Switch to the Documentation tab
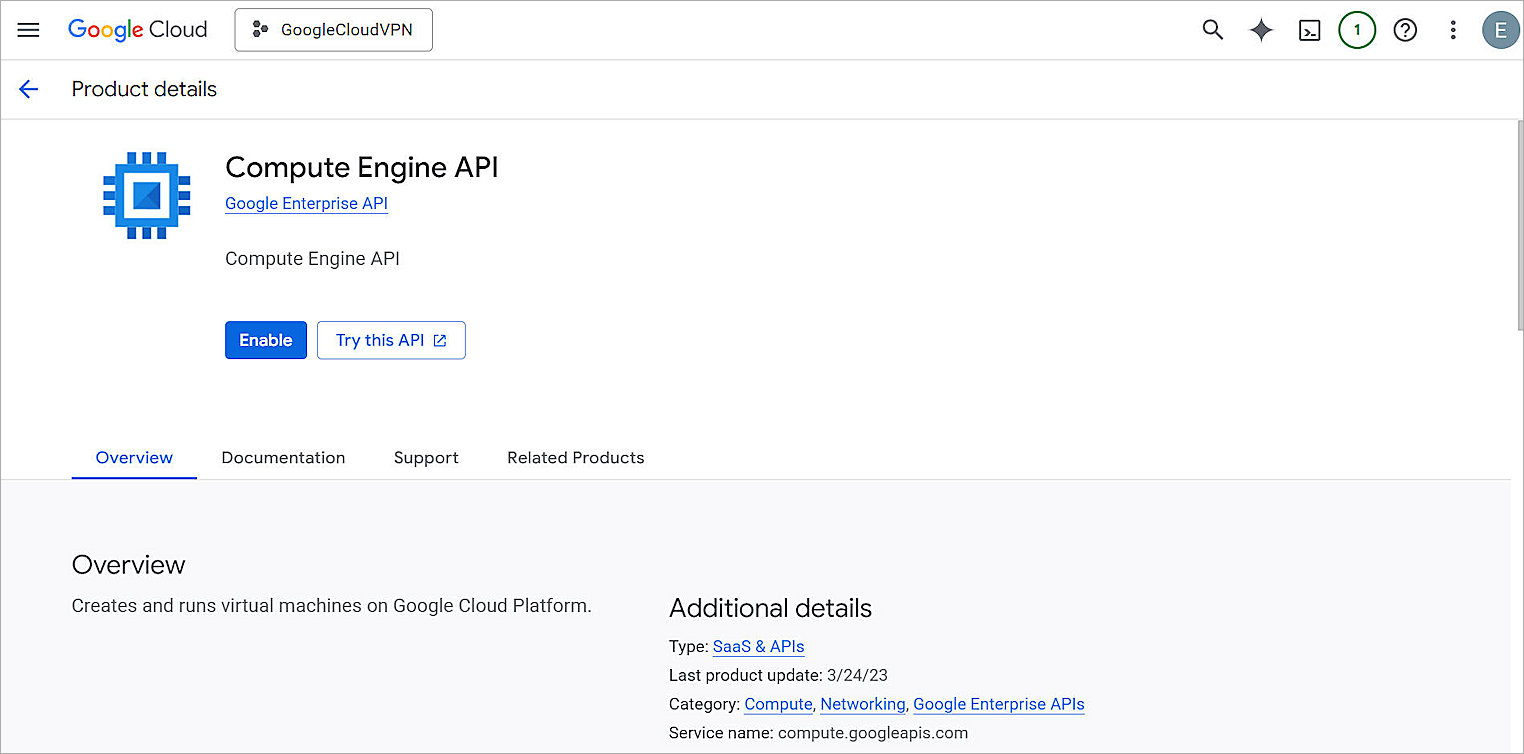 [x=283, y=457]
